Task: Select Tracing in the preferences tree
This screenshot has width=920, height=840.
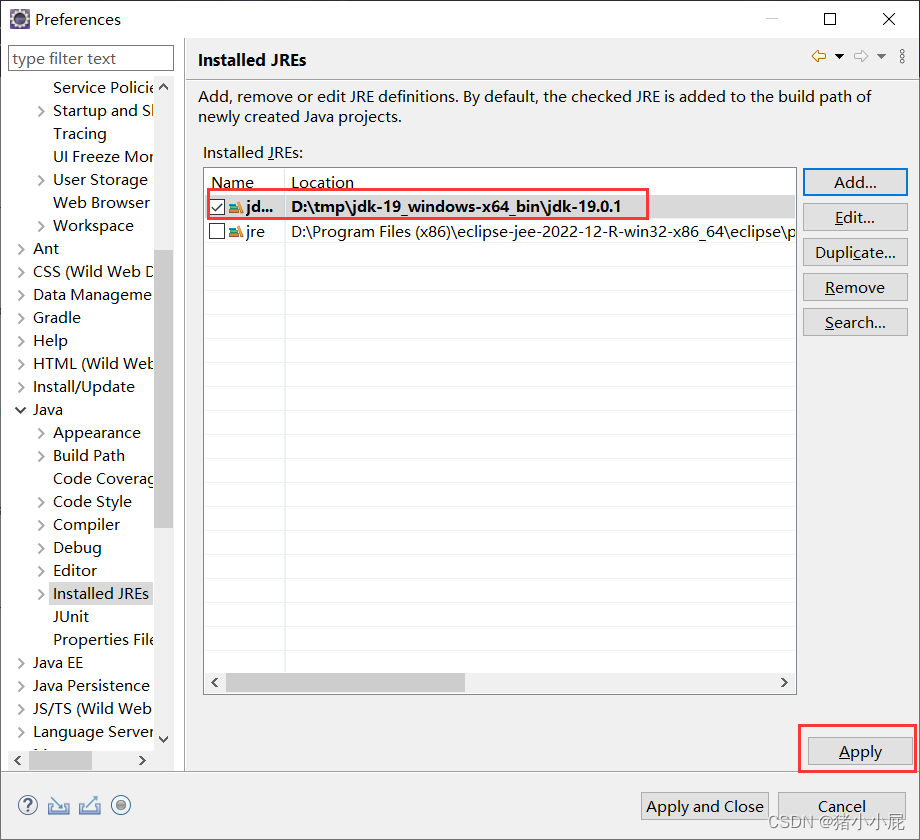Action: 80,134
